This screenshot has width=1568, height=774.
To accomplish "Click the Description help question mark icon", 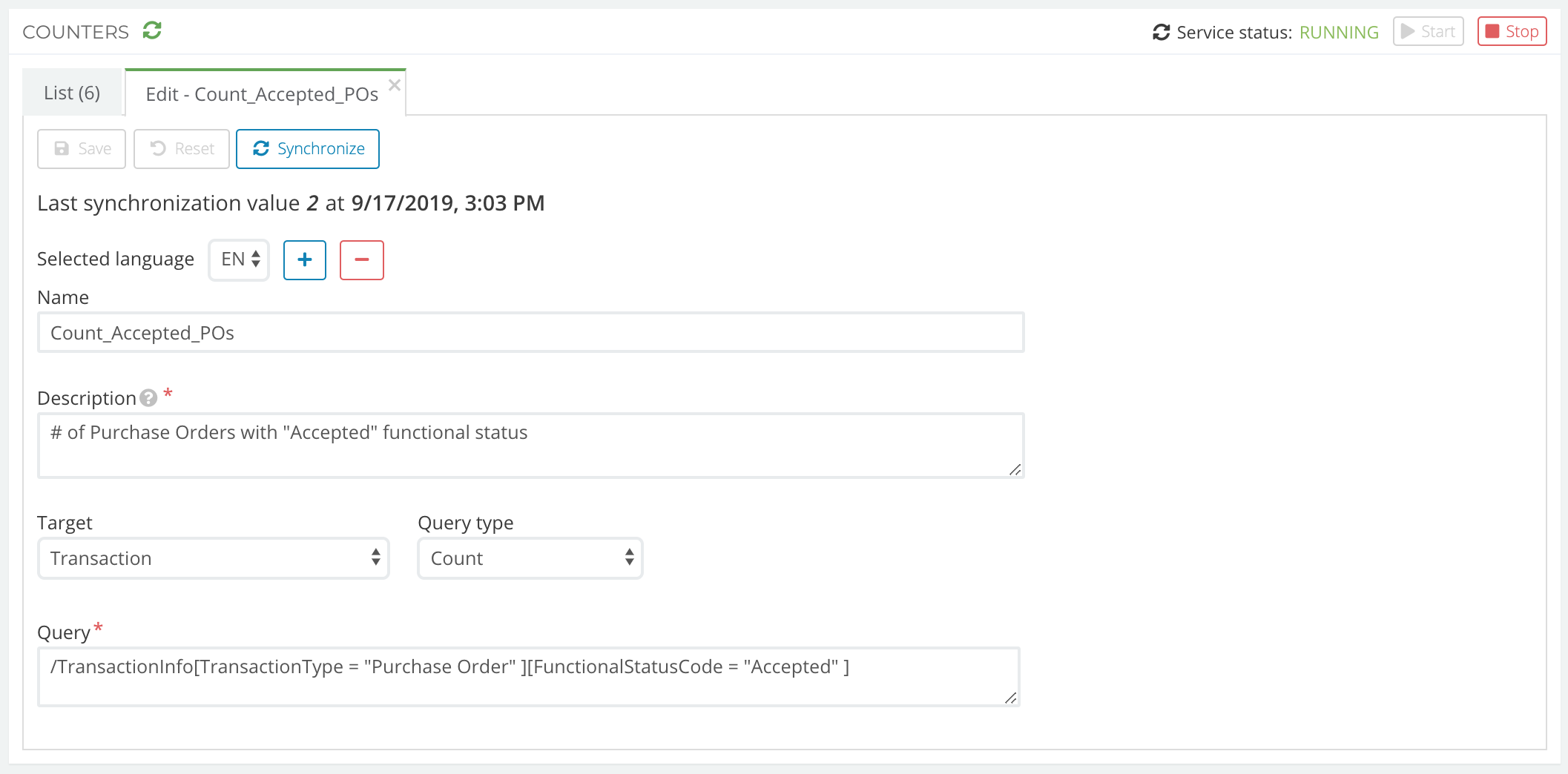I will click(148, 398).
